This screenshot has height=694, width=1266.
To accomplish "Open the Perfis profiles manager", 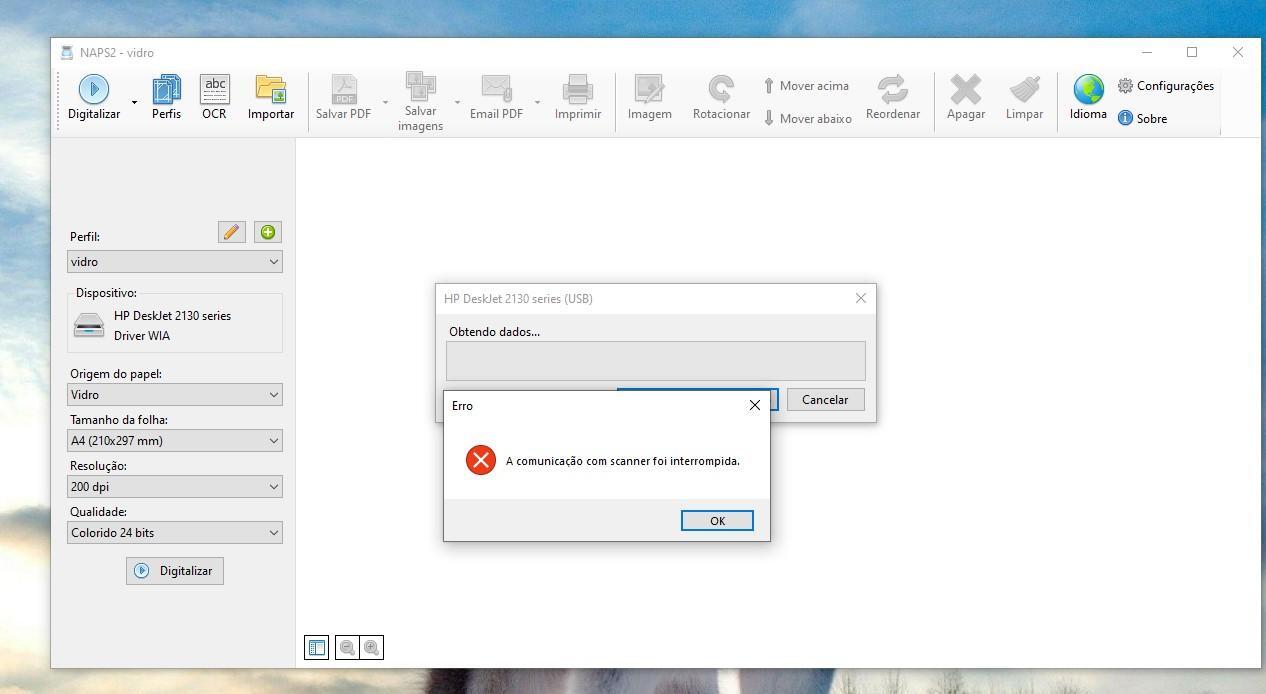I will [x=166, y=98].
